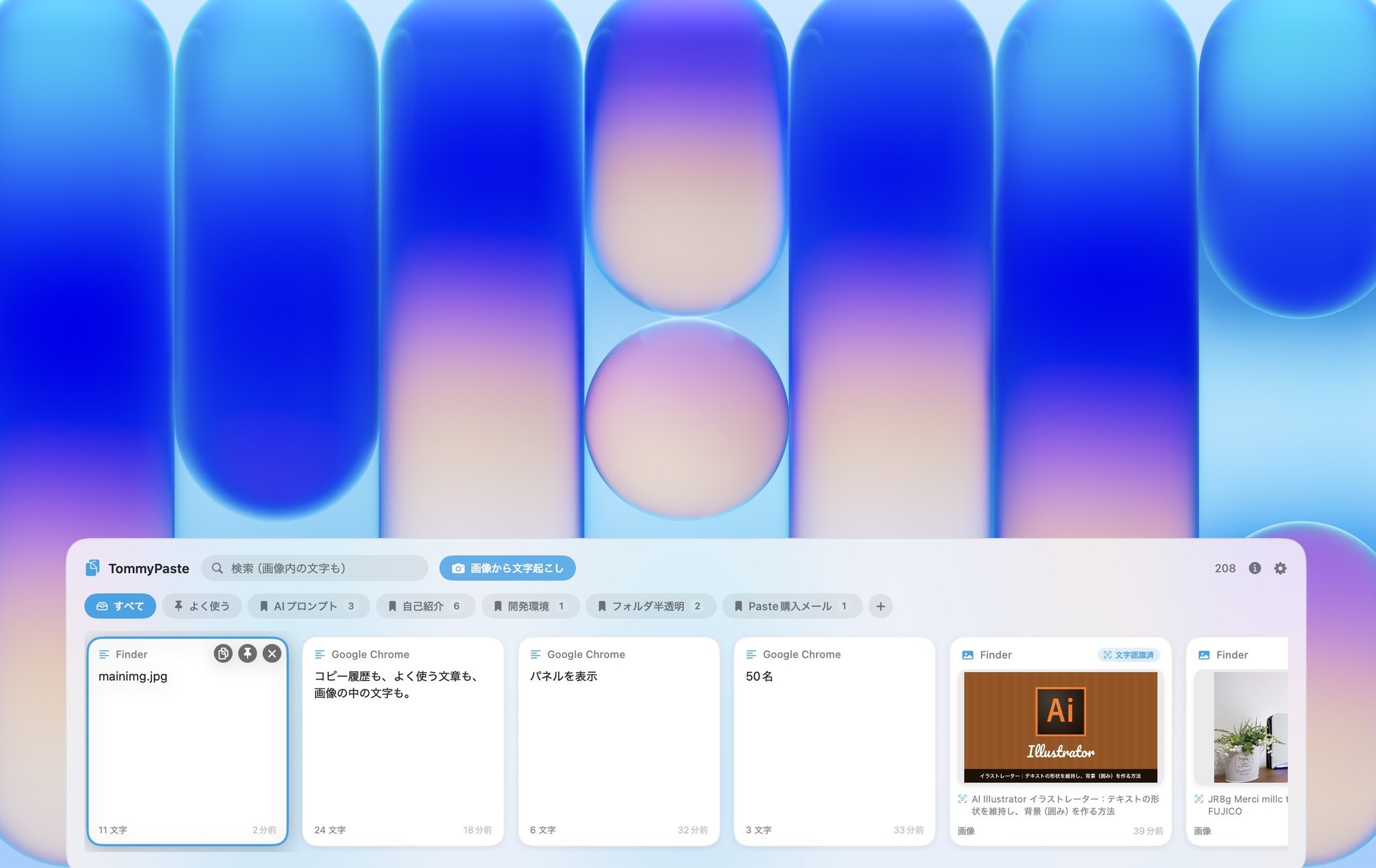Viewport: 1376px width, 868px height.
Task: Click text icon on パネルを表示 card
Action: click(536, 654)
